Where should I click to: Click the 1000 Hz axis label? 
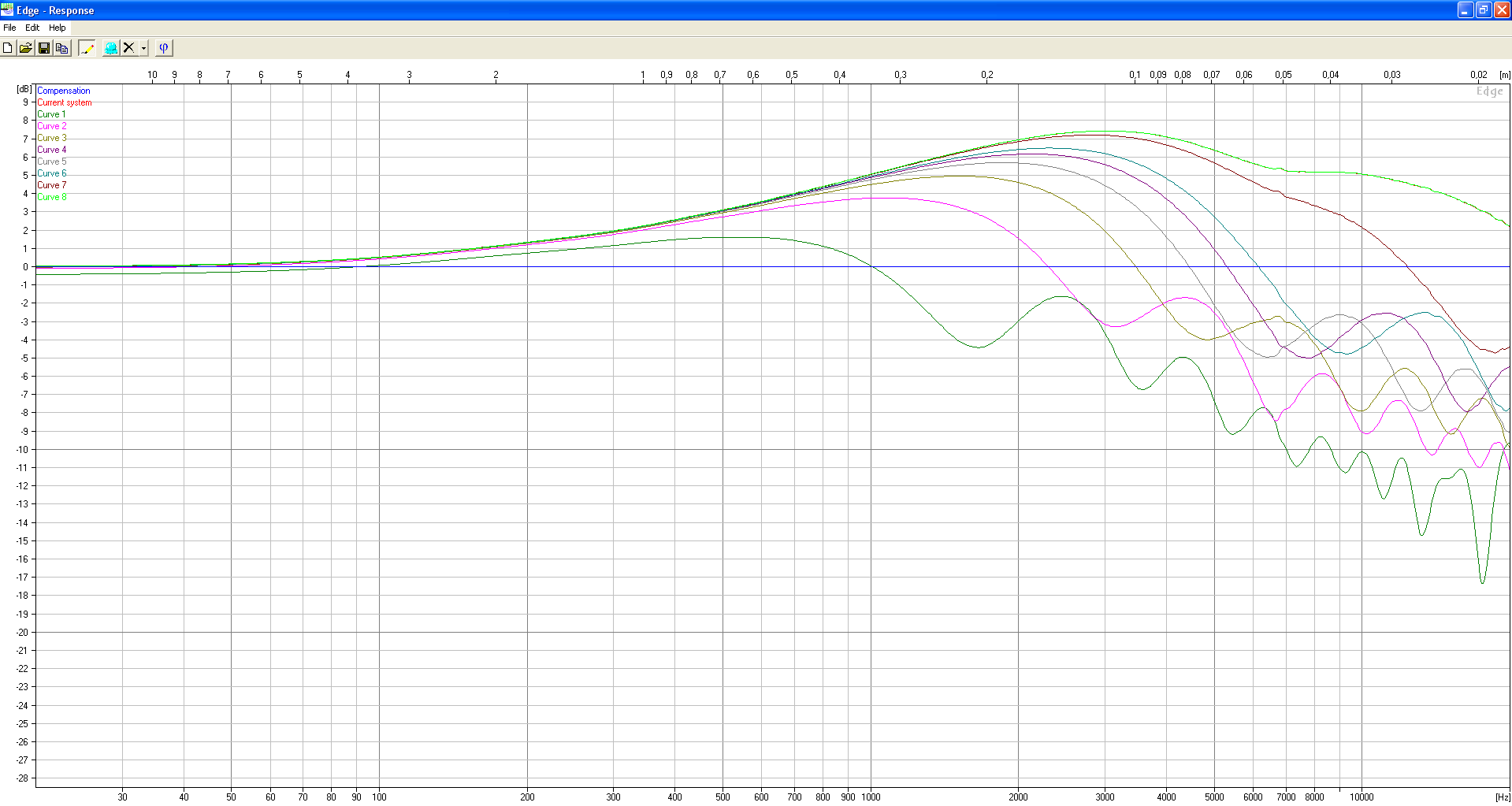[x=871, y=797]
